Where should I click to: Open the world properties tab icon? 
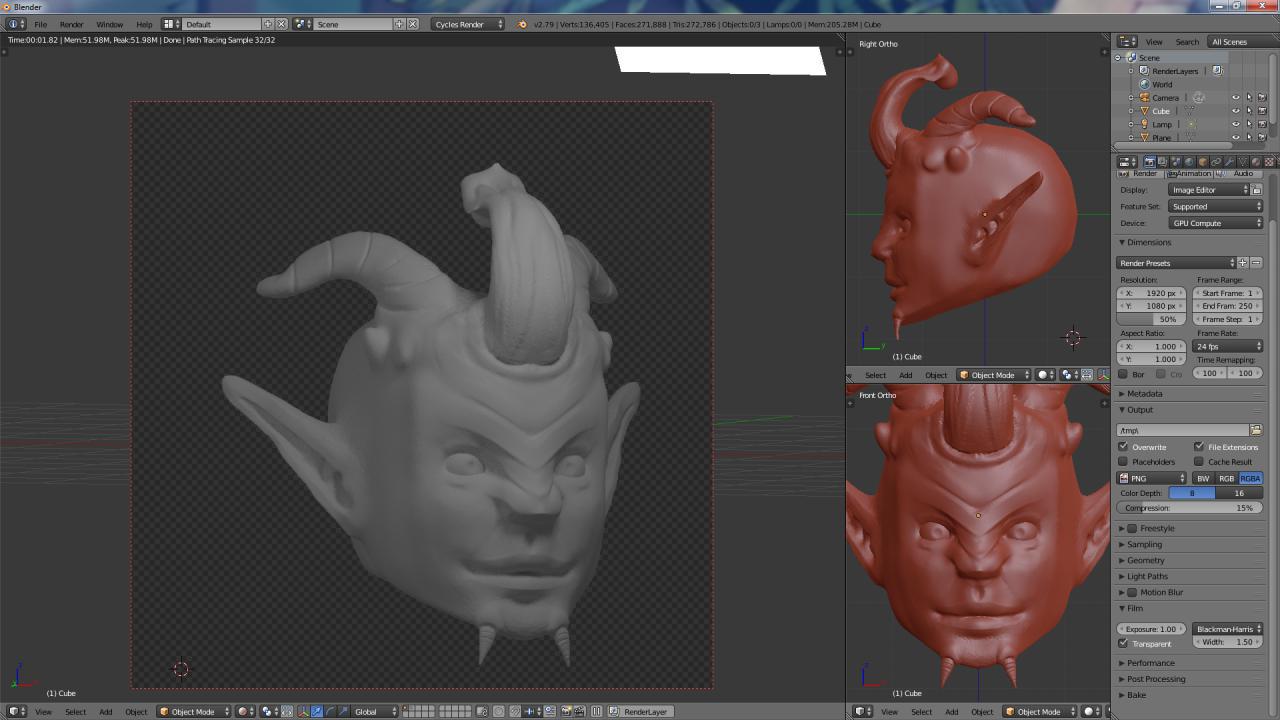point(1189,161)
